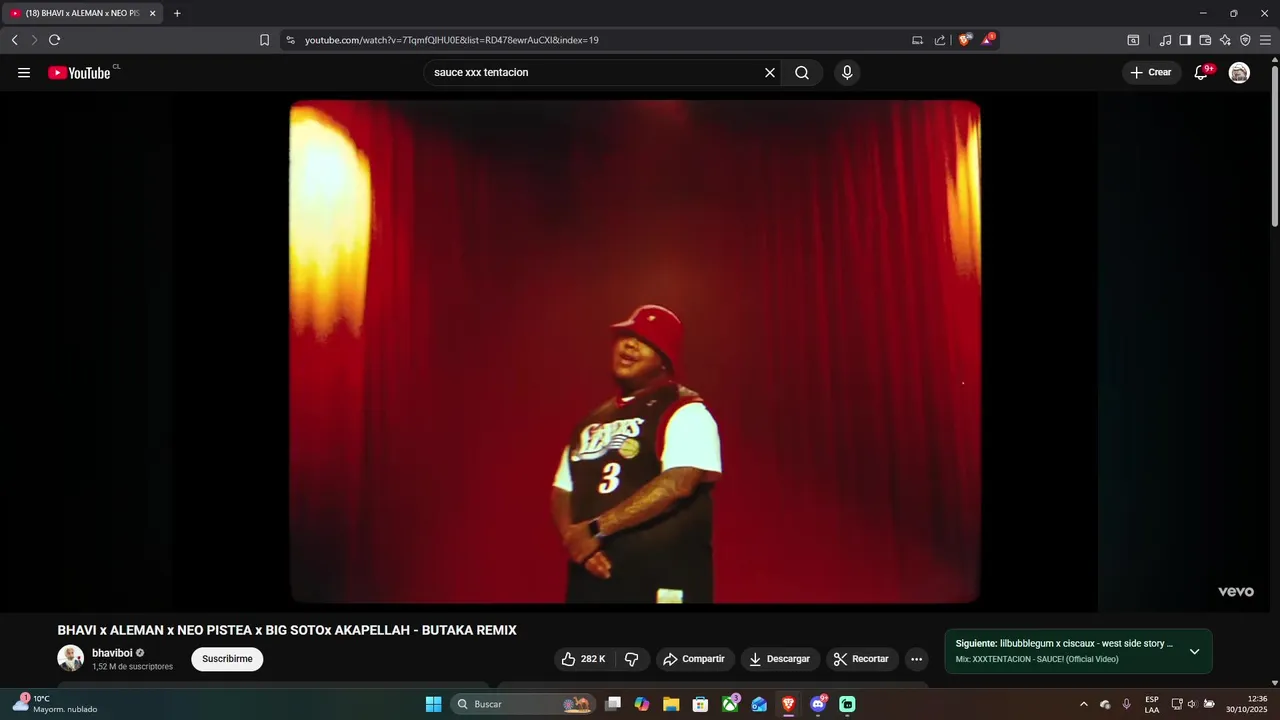Open Leo AI sparkle icon

point(1225,40)
